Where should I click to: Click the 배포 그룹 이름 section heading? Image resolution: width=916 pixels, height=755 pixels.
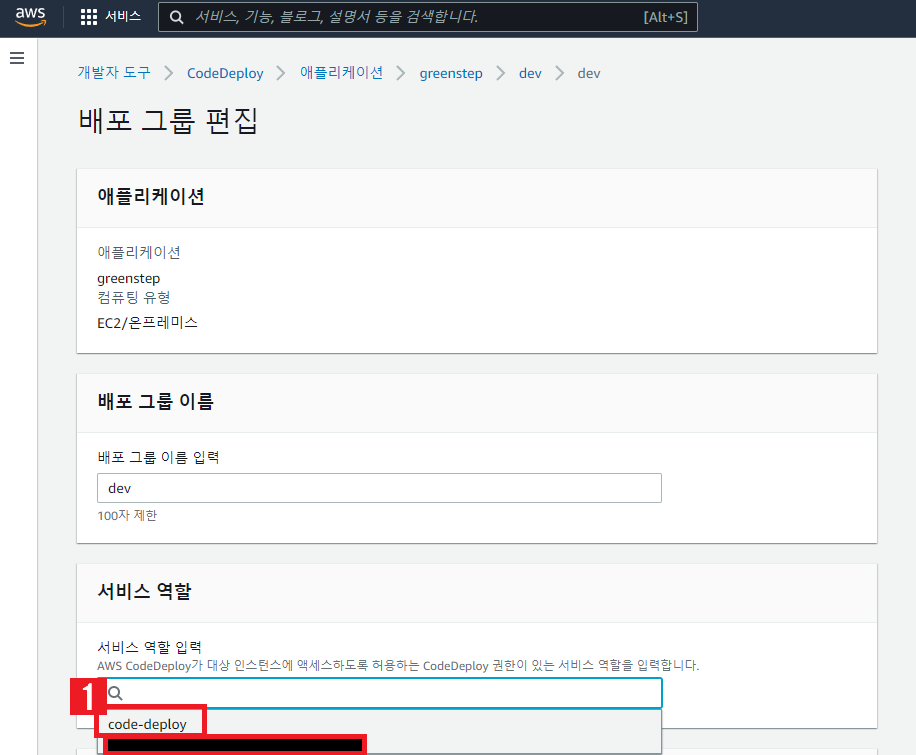155,401
